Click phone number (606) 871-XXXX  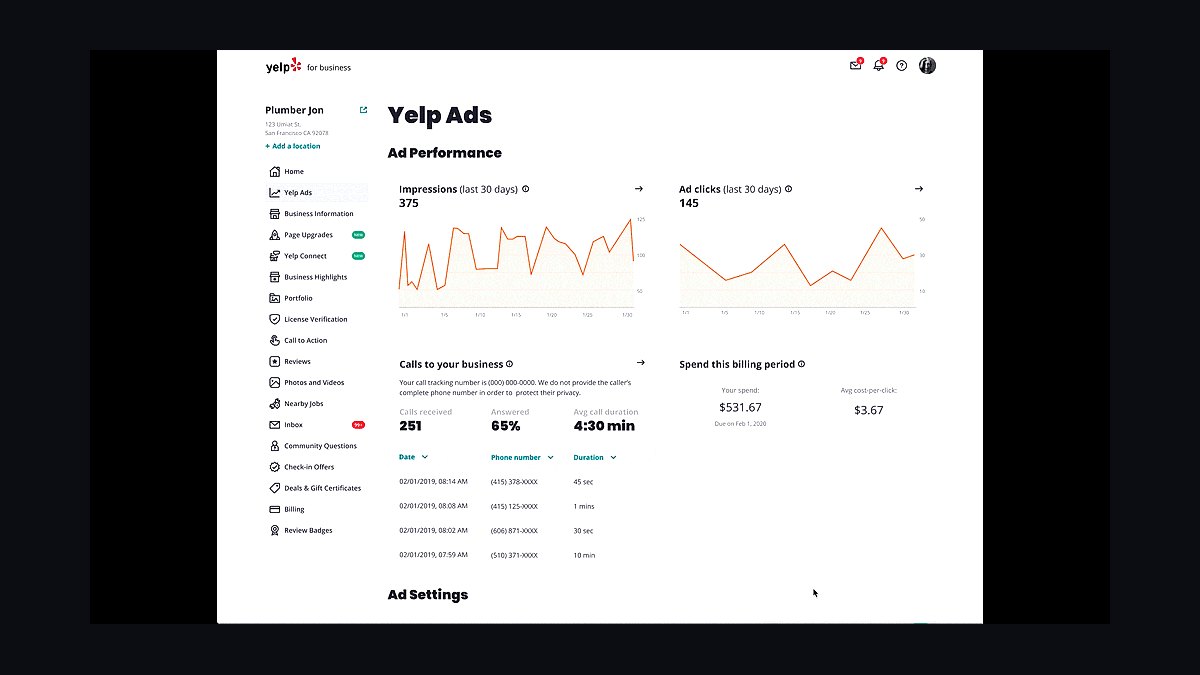coord(514,531)
